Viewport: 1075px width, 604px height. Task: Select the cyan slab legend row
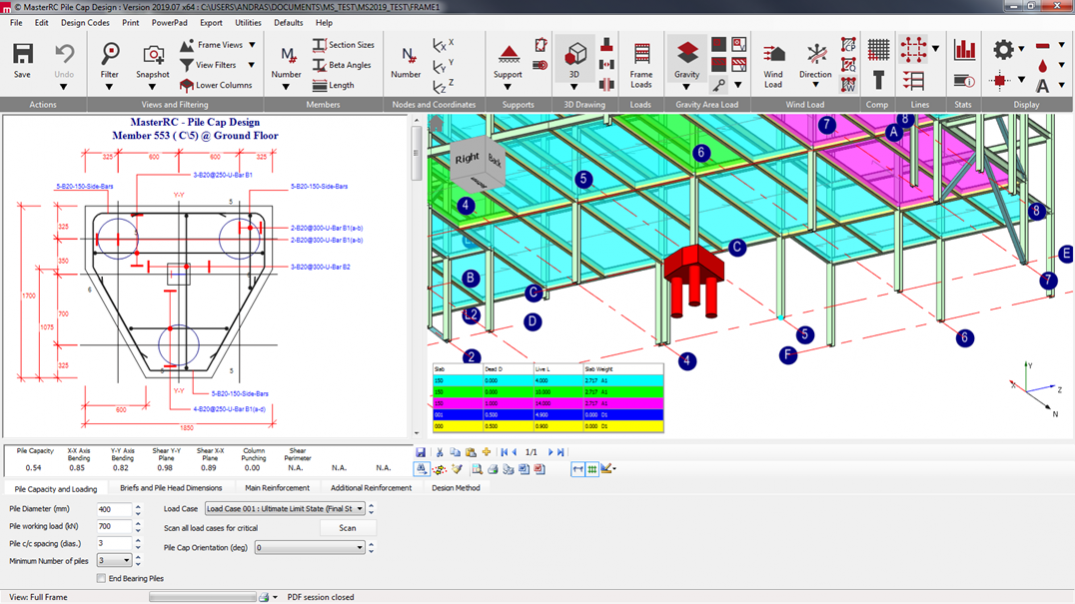[548, 380]
